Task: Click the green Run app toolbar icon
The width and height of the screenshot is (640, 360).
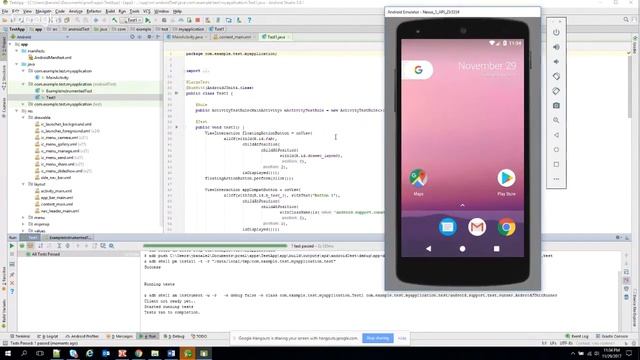Action: 148,20
